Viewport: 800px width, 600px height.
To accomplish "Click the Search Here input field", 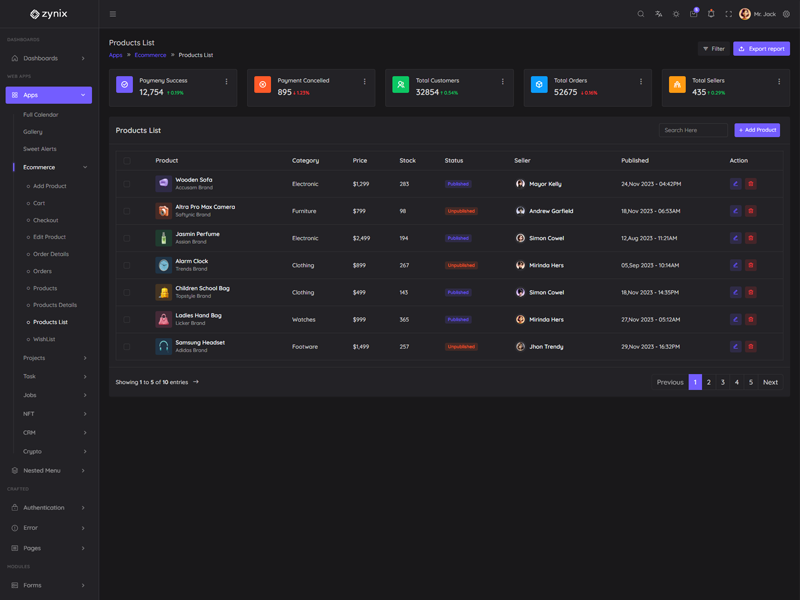I will click(693, 130).
